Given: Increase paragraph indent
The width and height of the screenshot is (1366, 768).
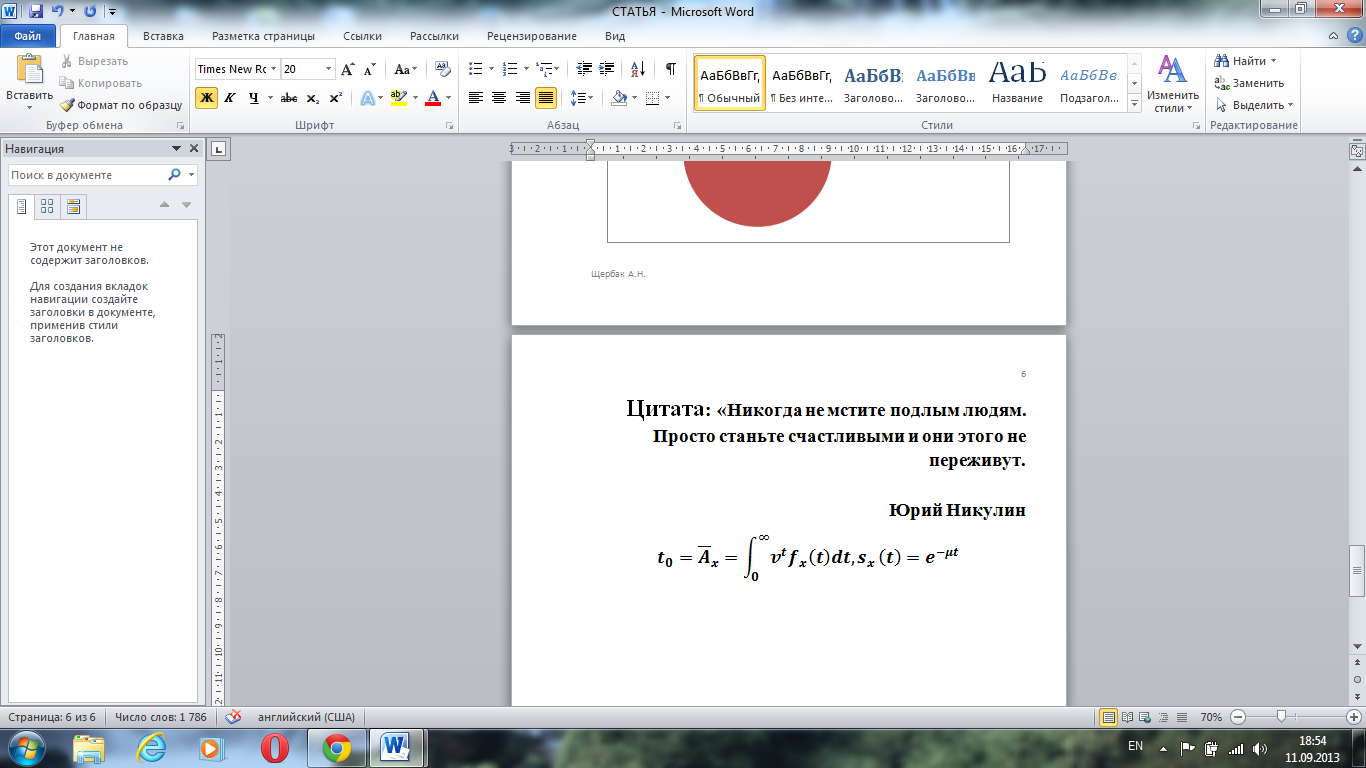Looking at the screenshot, I should pyautogui.click(x=607, y=69).
